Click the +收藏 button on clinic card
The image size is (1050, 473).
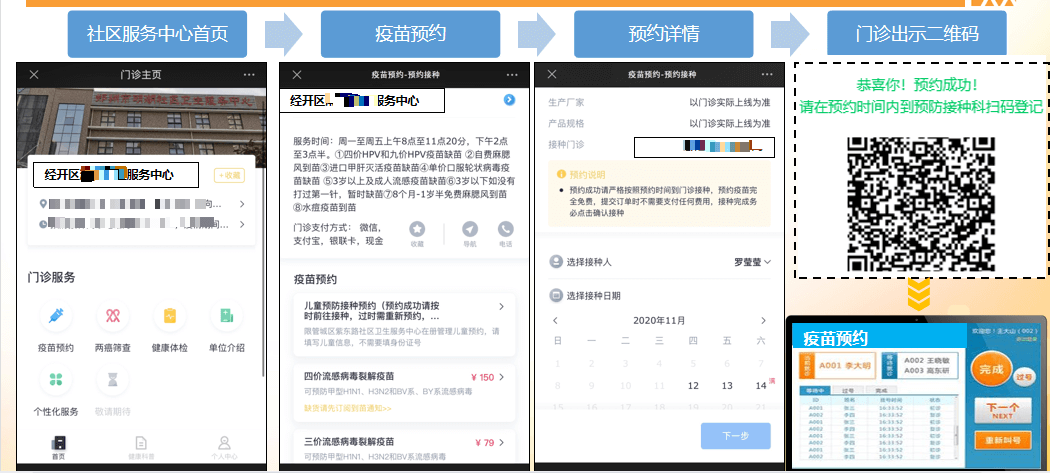(x=229, y=175)
